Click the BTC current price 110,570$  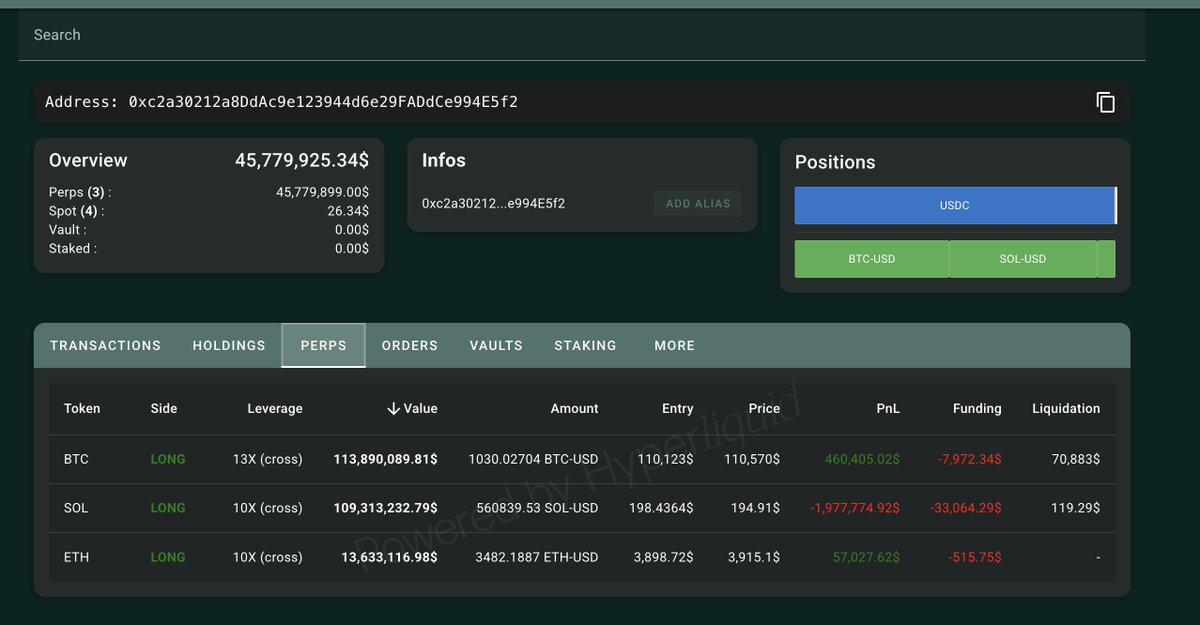coord(752,459)
